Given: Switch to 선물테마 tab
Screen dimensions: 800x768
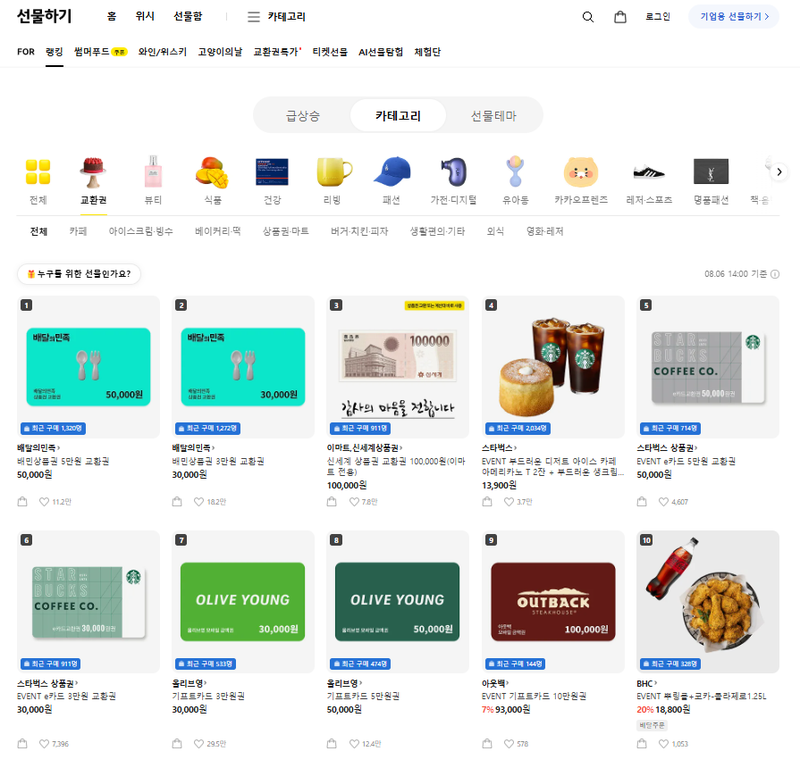Looking at the screenshot, I should (493, 116).
